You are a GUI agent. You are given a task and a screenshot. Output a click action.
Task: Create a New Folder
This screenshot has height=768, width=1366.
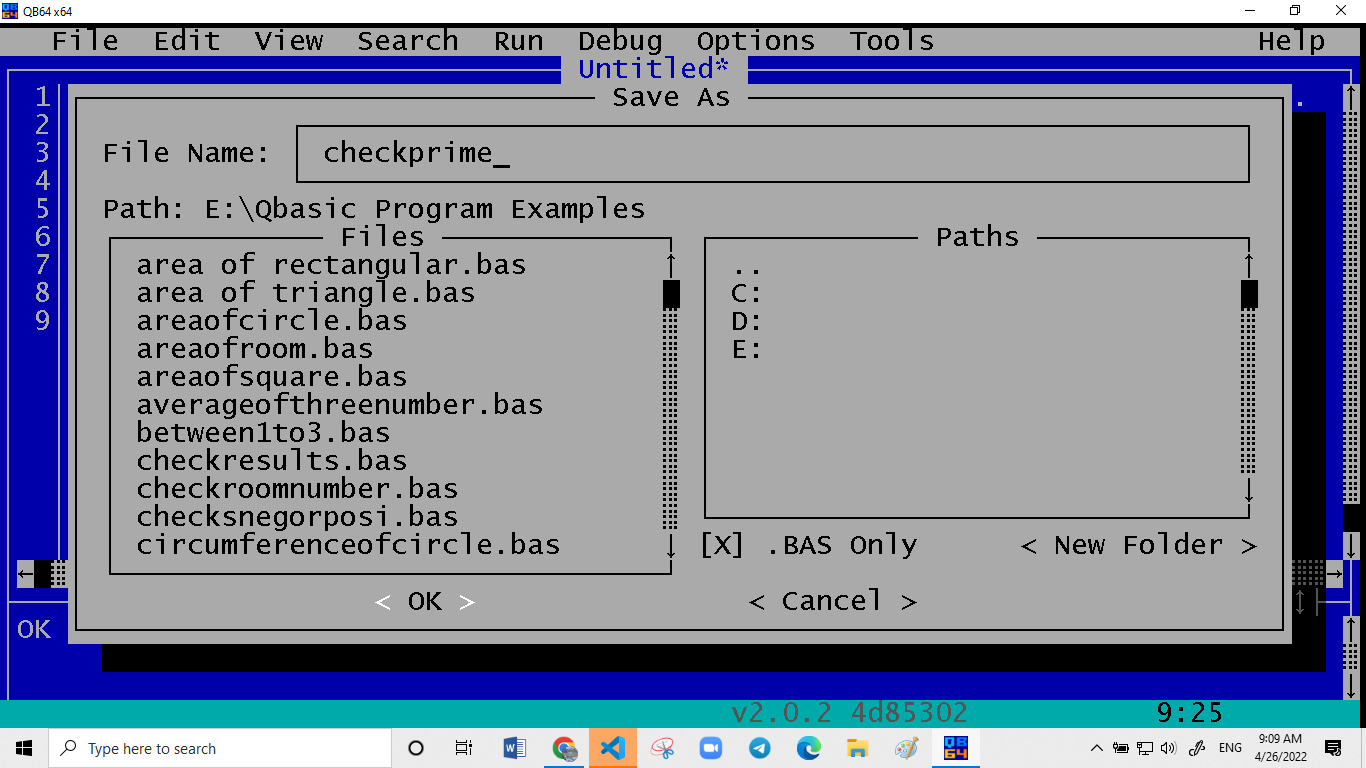[1139, 545]
